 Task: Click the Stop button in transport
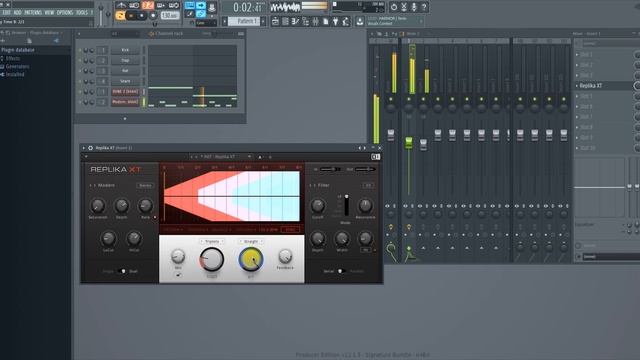(x=142, y=16)
